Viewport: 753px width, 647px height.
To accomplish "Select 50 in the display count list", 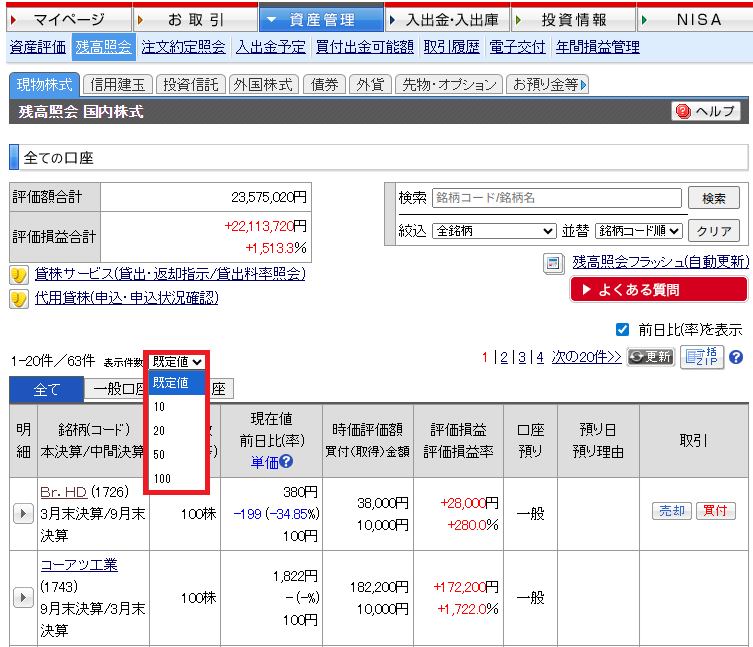I will (159, 454).
